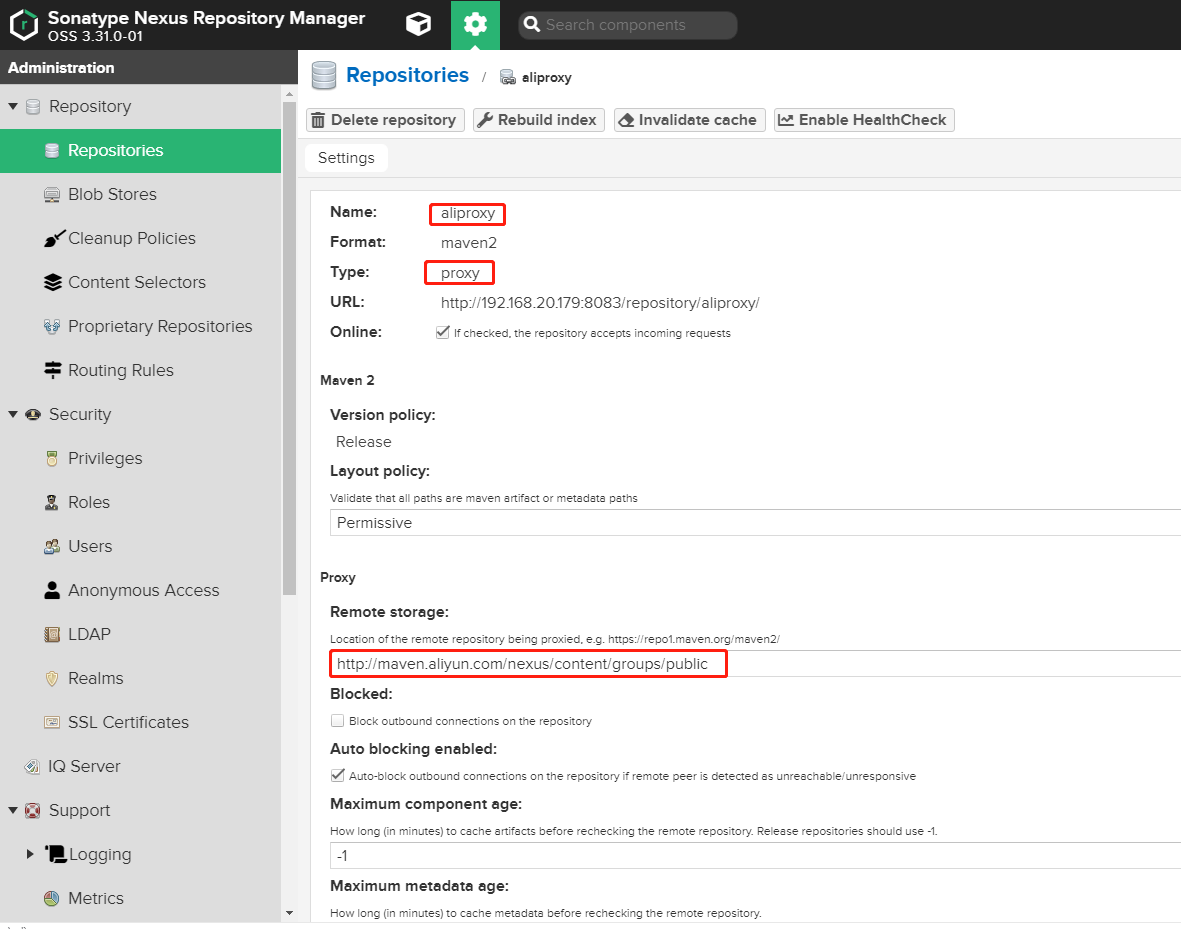Click sidebar scrollbar up arrow
Image resolution: width=1181 pixels, height=929 pixels.
(x=289, y=94)
